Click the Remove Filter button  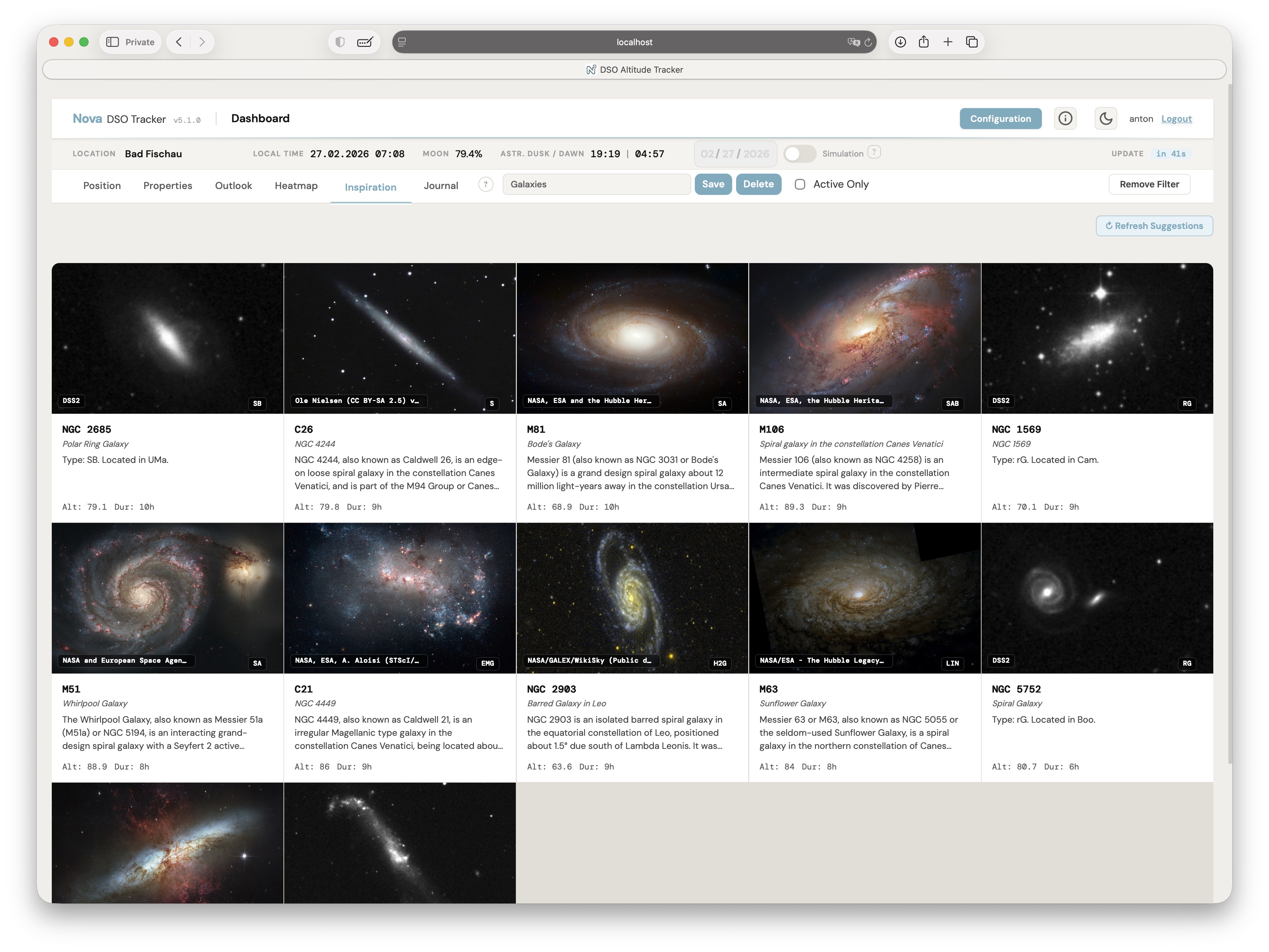point(1149,184)
